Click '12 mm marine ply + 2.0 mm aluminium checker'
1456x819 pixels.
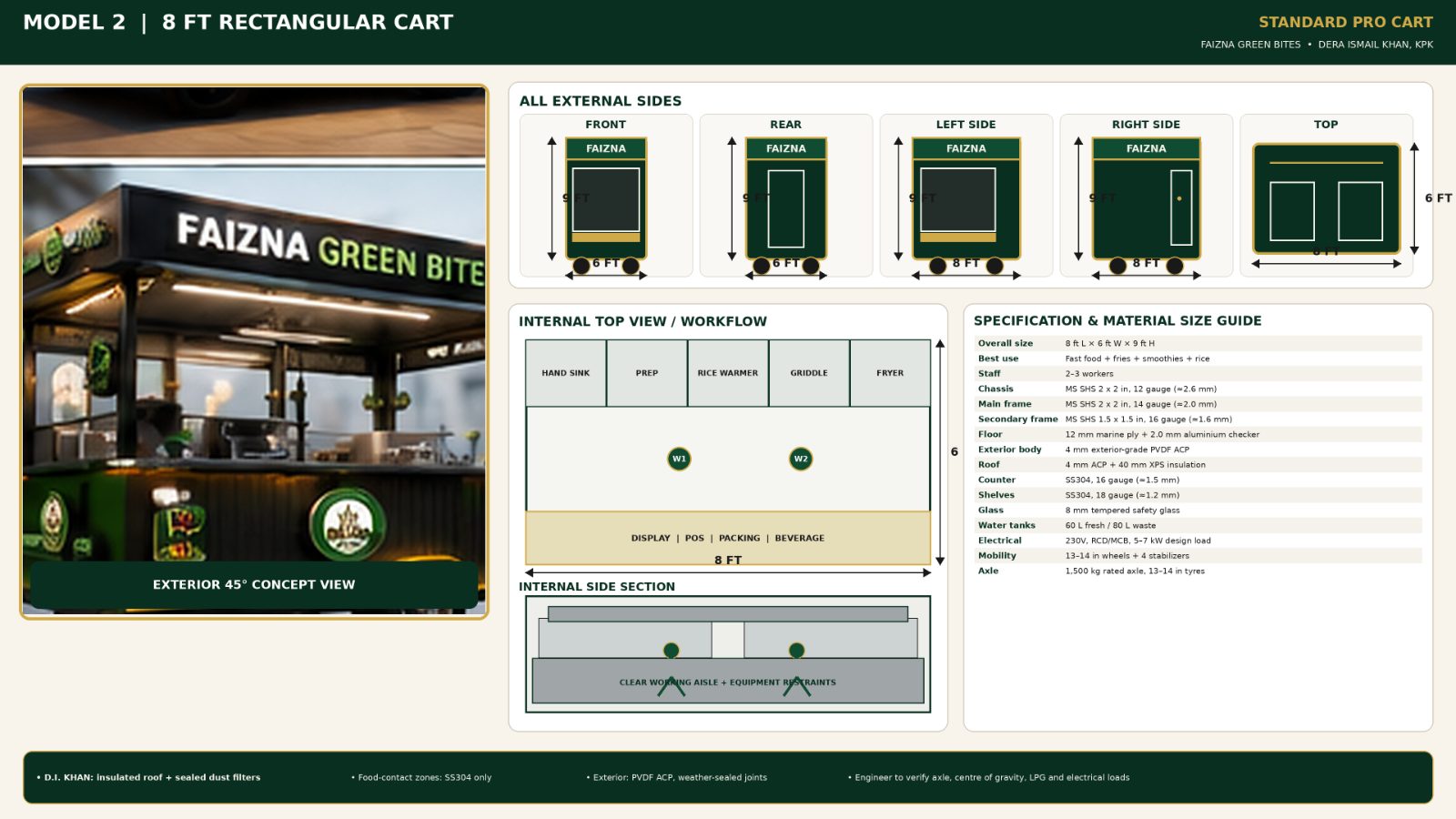coord(1163,434)
